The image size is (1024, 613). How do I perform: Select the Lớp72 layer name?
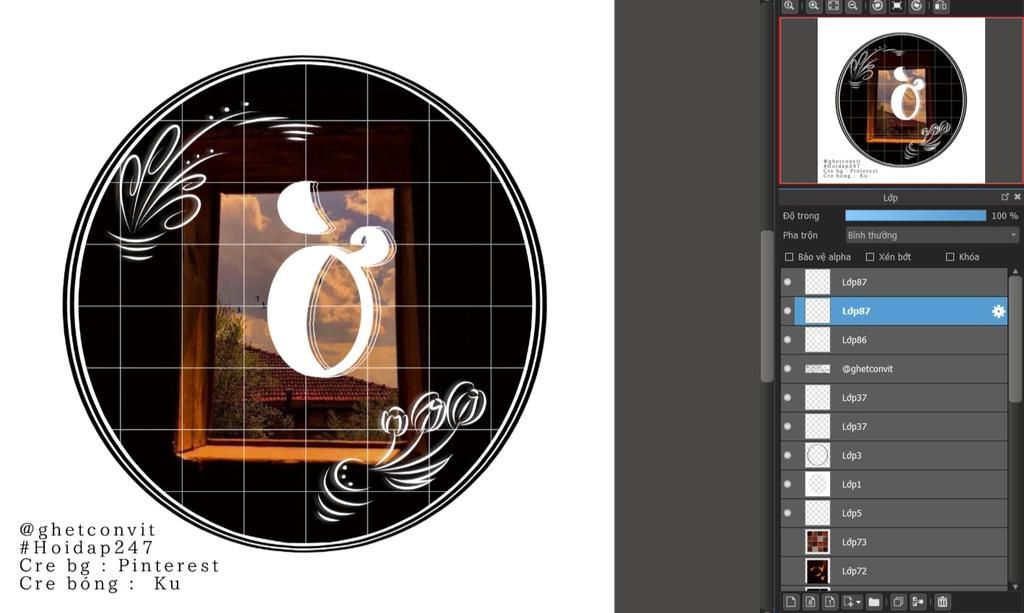854,571
